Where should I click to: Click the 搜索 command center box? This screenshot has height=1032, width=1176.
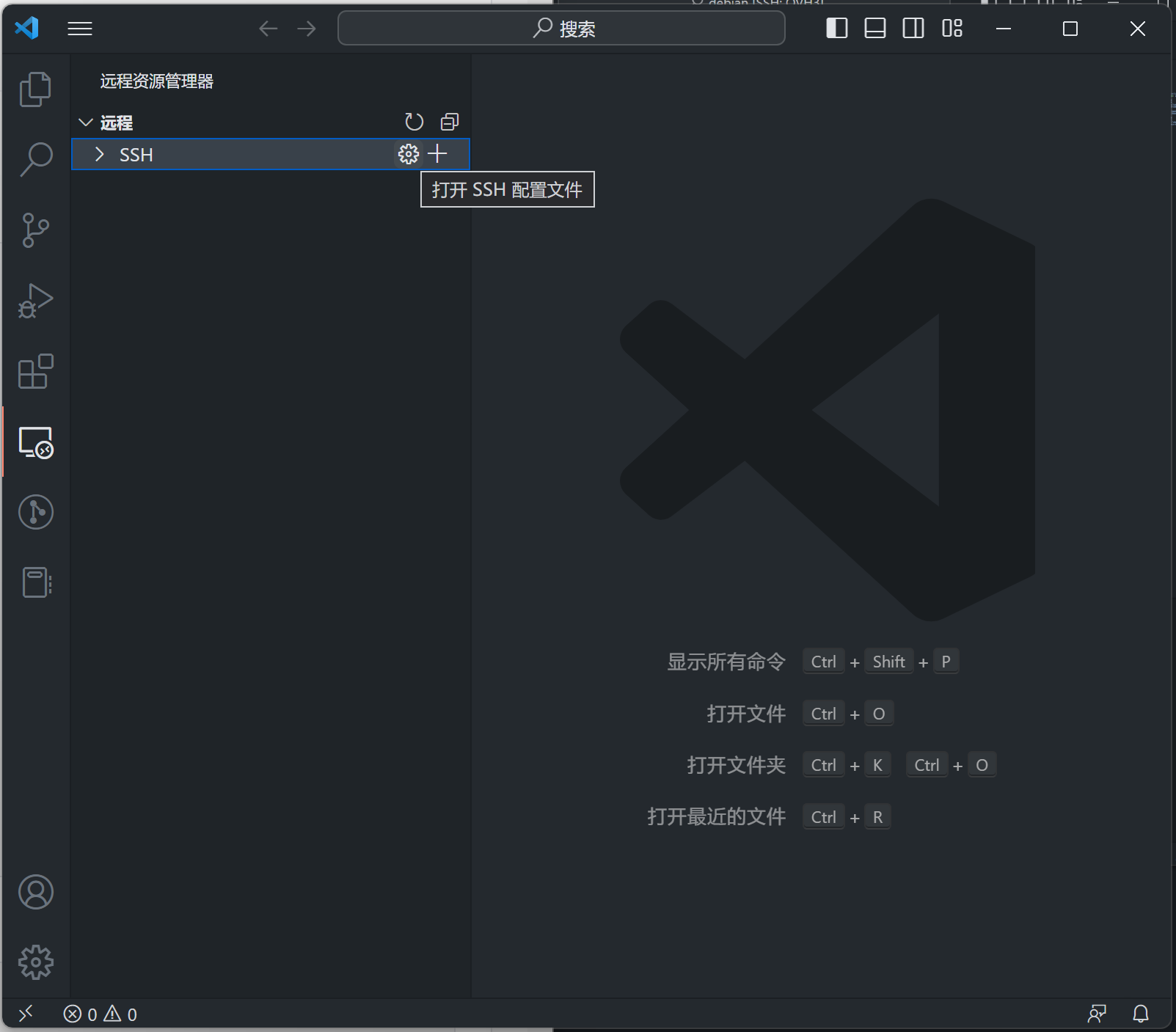(x=561, y=29)
